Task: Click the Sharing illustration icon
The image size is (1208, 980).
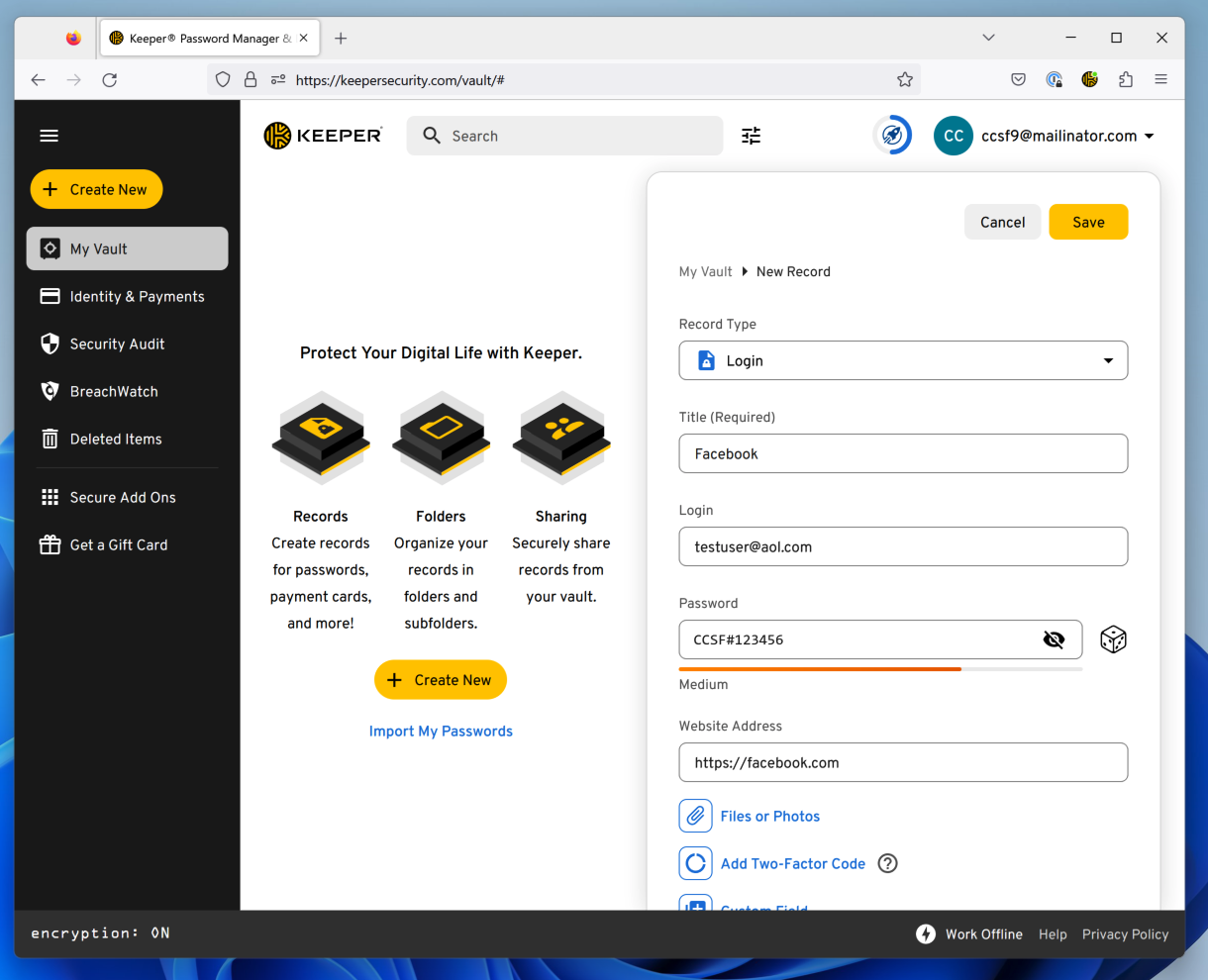Action: point(561,440)
